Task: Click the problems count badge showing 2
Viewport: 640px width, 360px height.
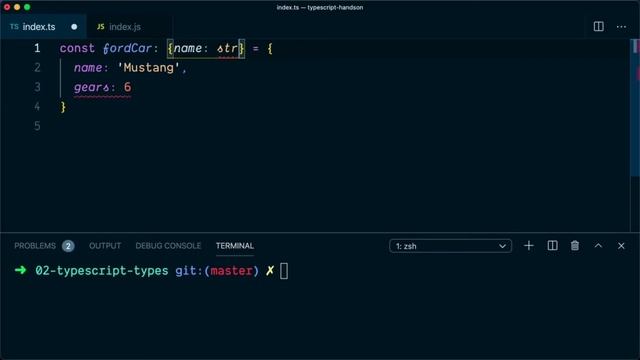Action: click(x=68, y=246)
